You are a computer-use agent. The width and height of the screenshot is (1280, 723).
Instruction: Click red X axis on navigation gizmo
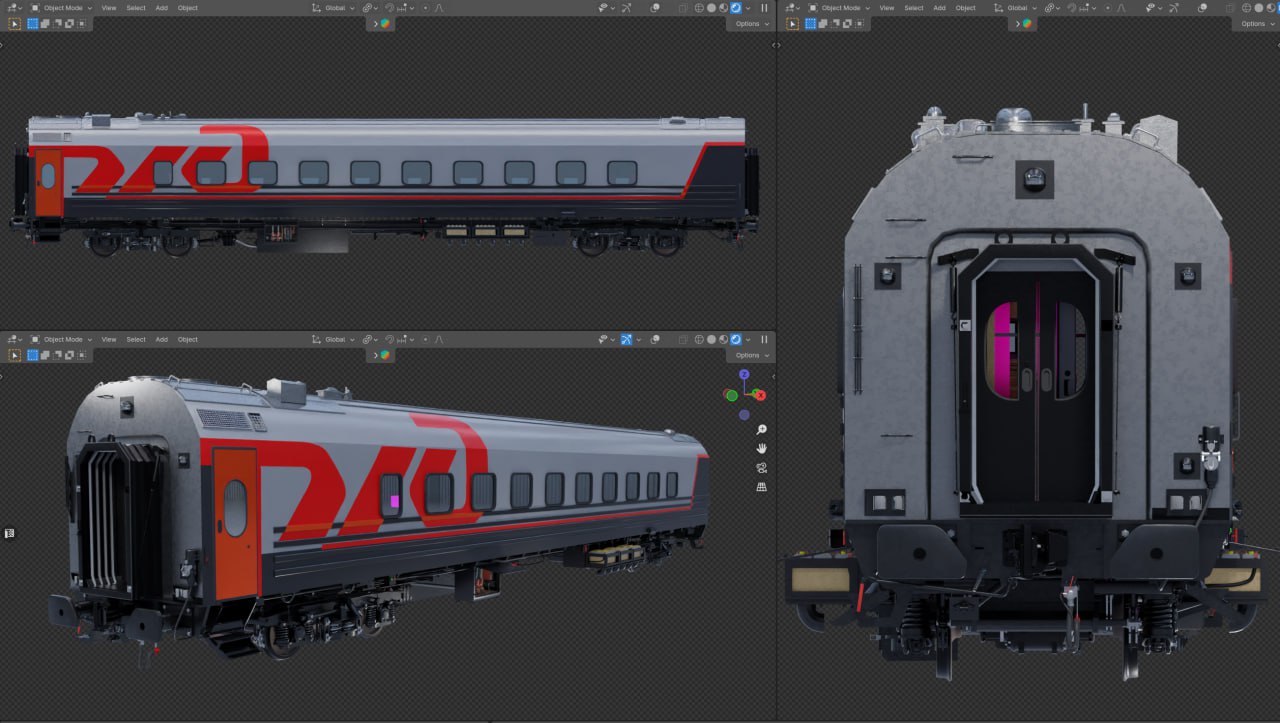[x=761, y=396]
